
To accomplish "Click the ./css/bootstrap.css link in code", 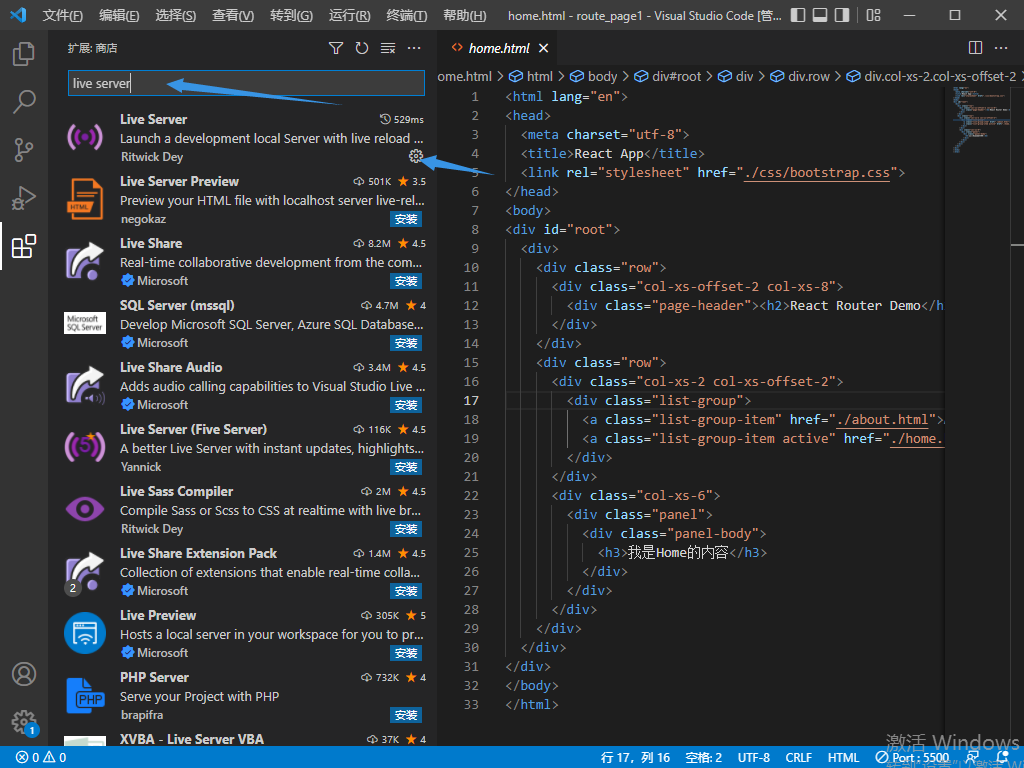I will click(x=817, y=173).
